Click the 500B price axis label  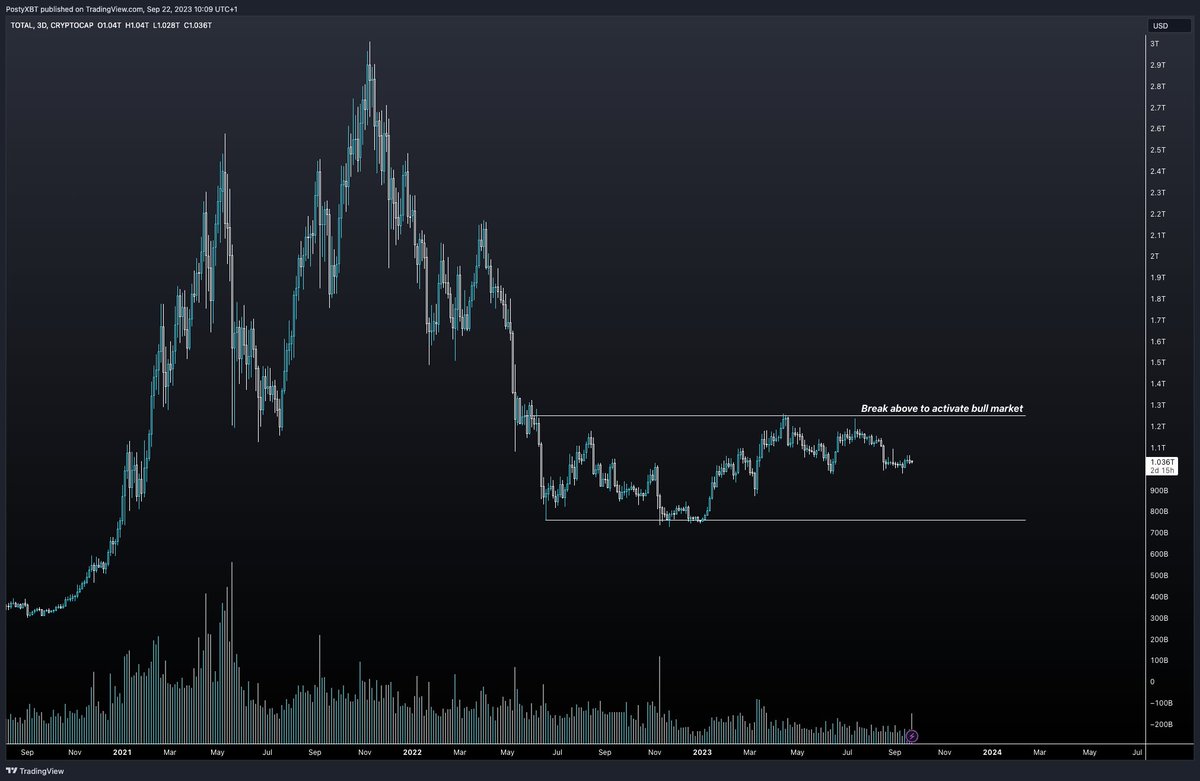pyautogui.click(x=1158, y=575)
